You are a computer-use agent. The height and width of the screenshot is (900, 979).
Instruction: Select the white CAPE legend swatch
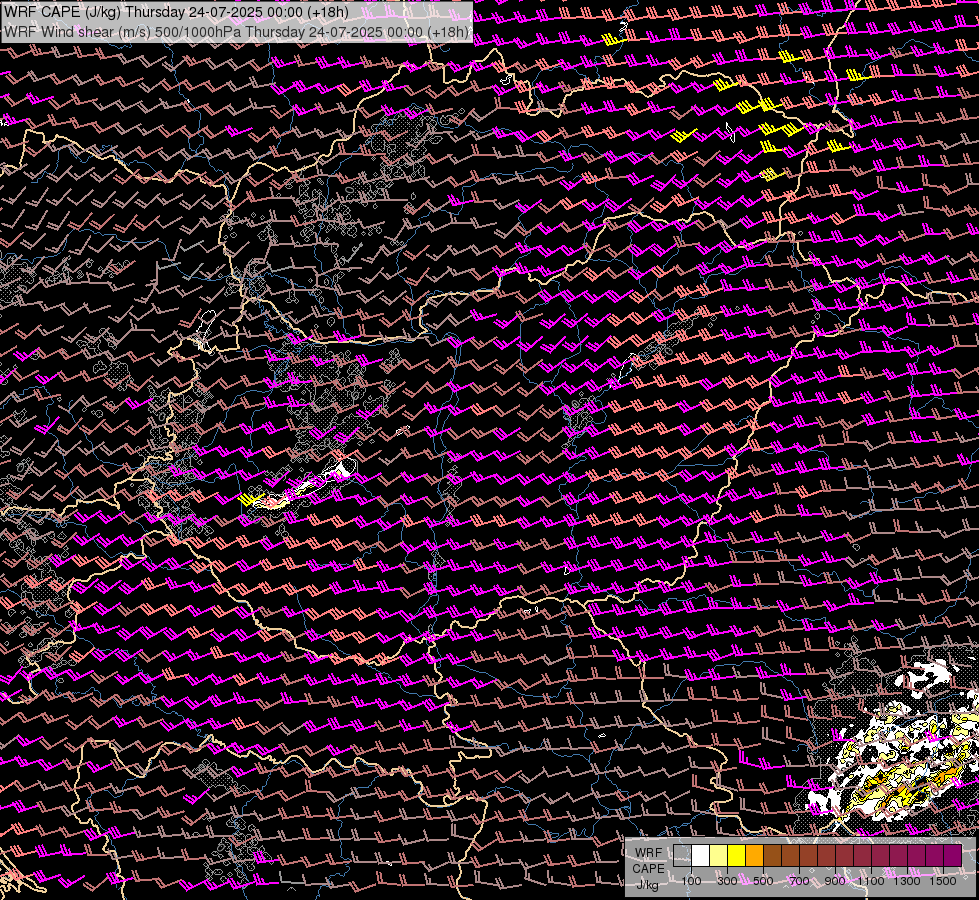[x=701, y=855]
